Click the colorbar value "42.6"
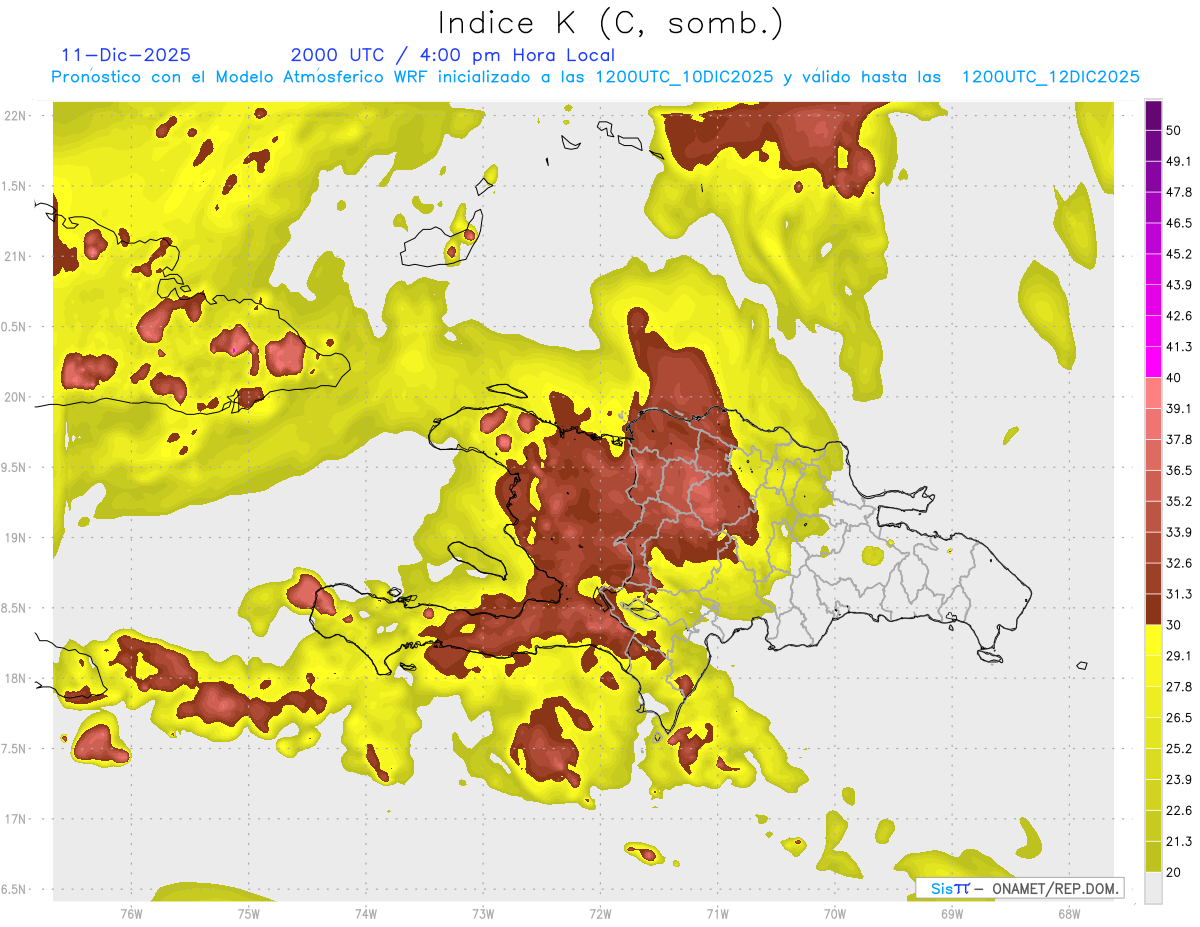 pos(1179,317)
